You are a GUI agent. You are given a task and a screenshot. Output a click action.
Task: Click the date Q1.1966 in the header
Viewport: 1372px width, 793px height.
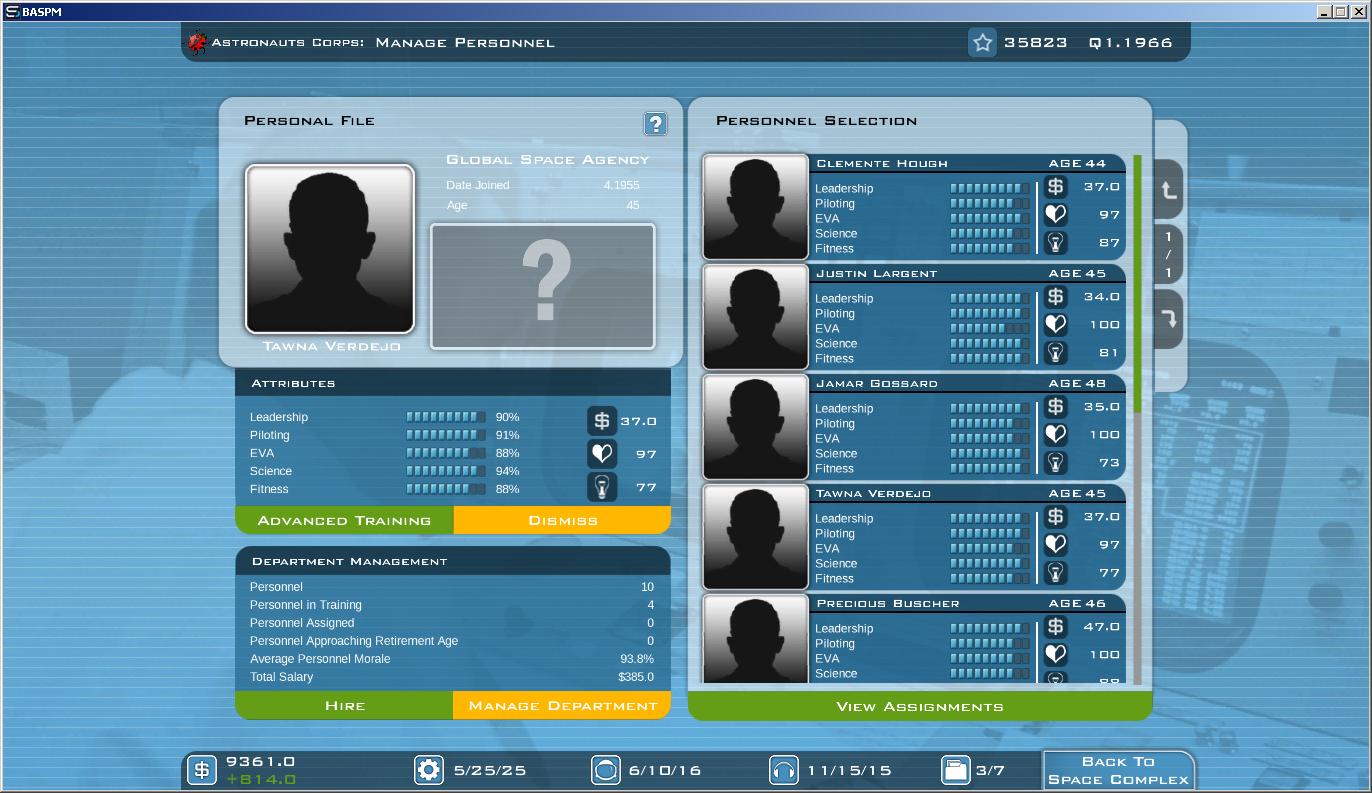click(1131, 43)
